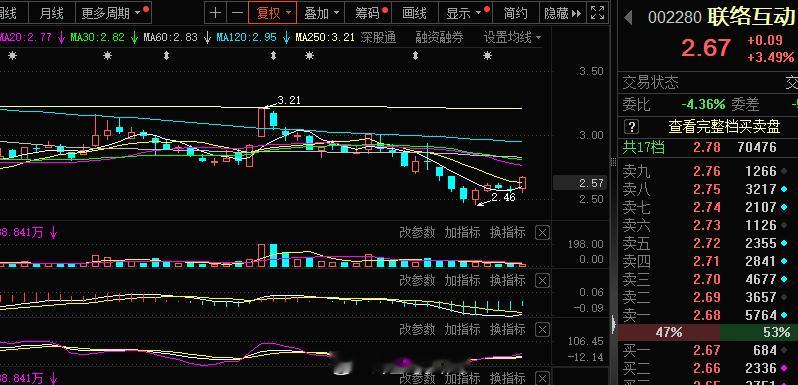Click the diamond icon on the 买一 row
The height and width of the screenshot is (385, 798).
click(x=785, y=350)
